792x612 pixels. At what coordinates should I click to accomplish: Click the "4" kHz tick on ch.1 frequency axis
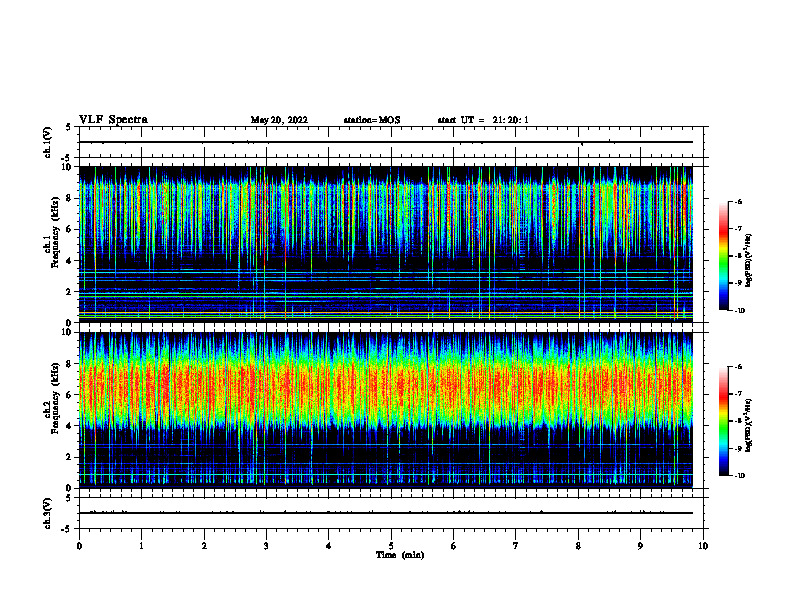[x=70, y=261]
